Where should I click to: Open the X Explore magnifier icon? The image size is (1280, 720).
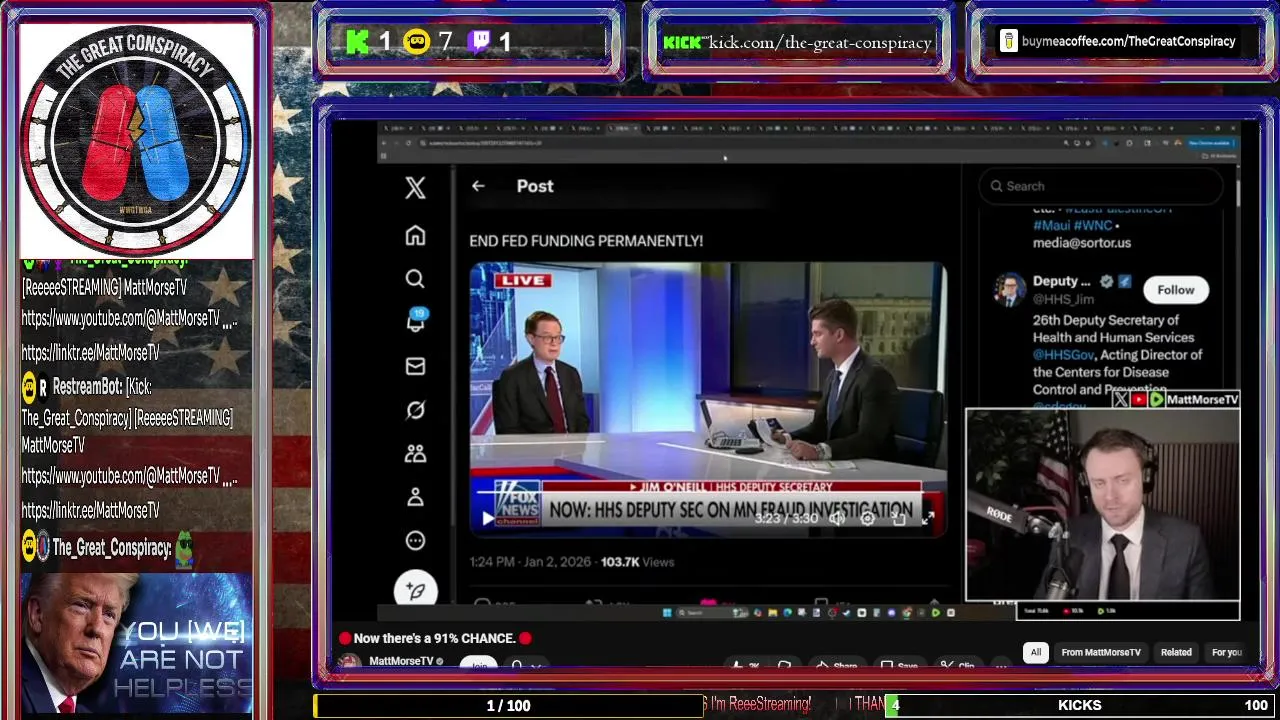pos(415,279)
